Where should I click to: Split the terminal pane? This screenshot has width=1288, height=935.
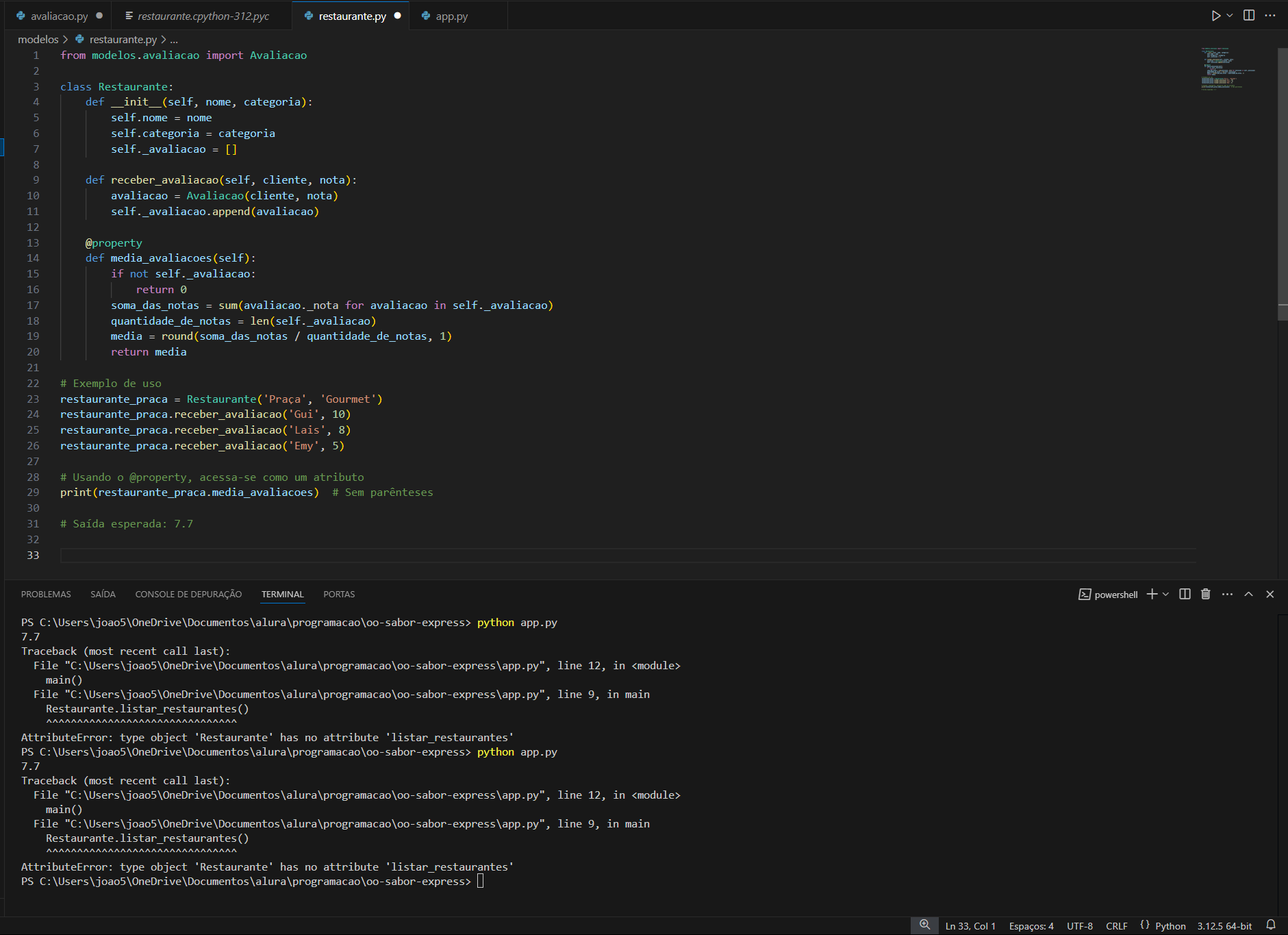(1185, 594)
